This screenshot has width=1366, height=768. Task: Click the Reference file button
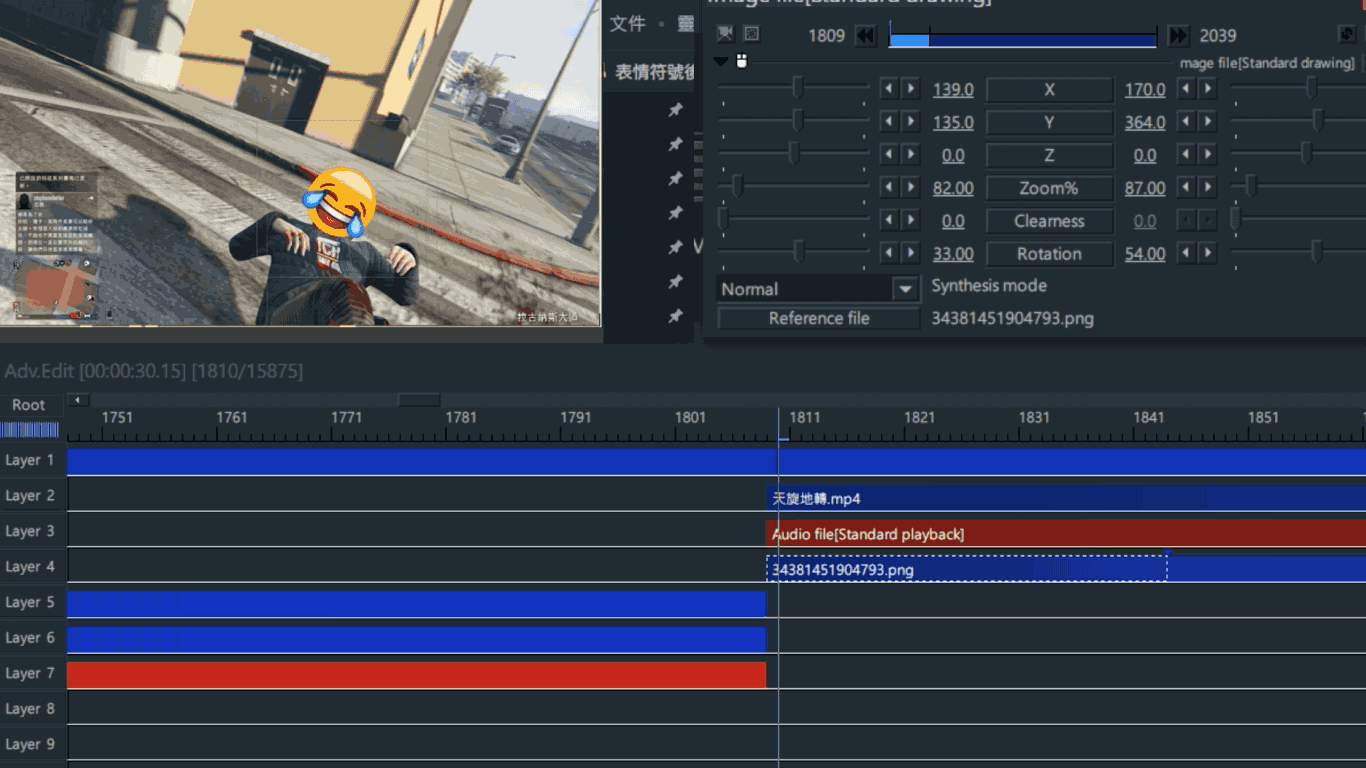click(x=819, y=318)
